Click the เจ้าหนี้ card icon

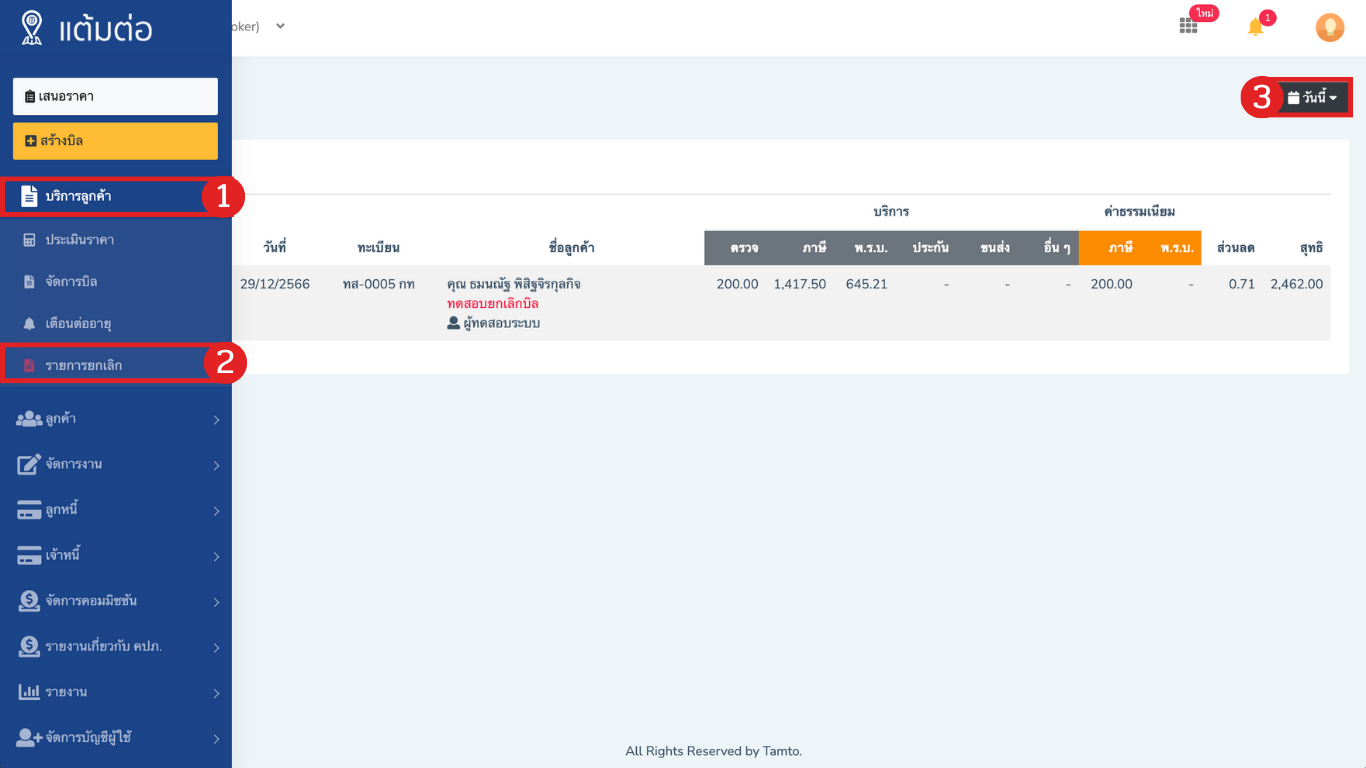click(29, 556)
